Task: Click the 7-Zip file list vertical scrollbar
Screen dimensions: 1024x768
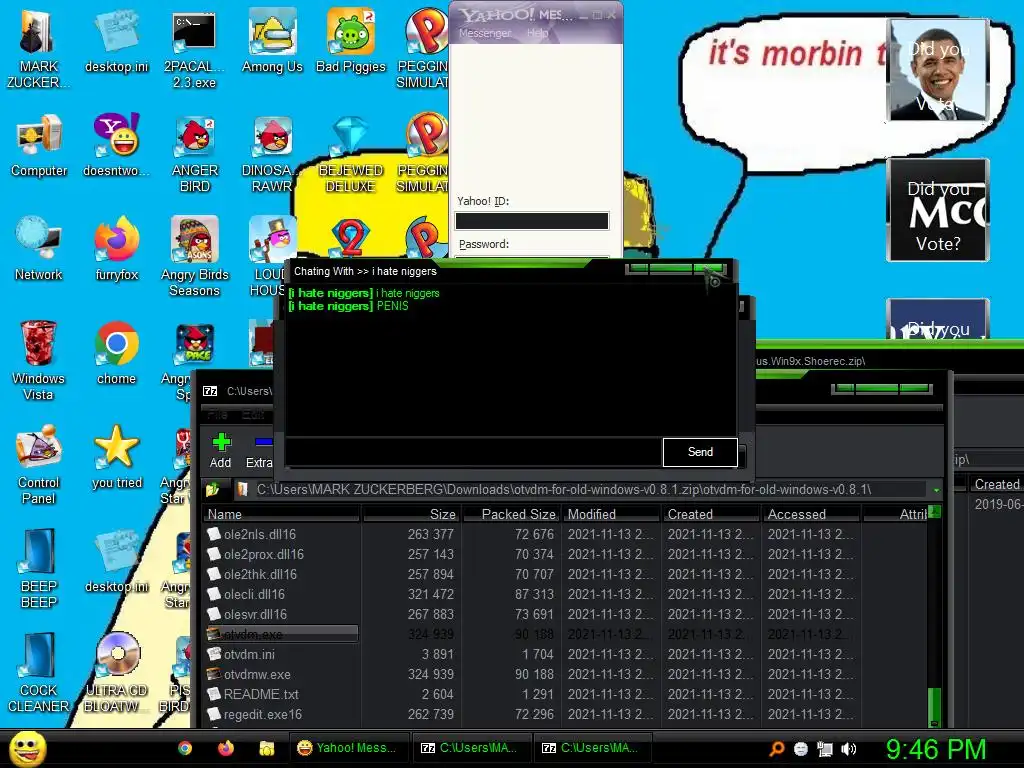Action: pyautogui.click(x=935, y=616)
